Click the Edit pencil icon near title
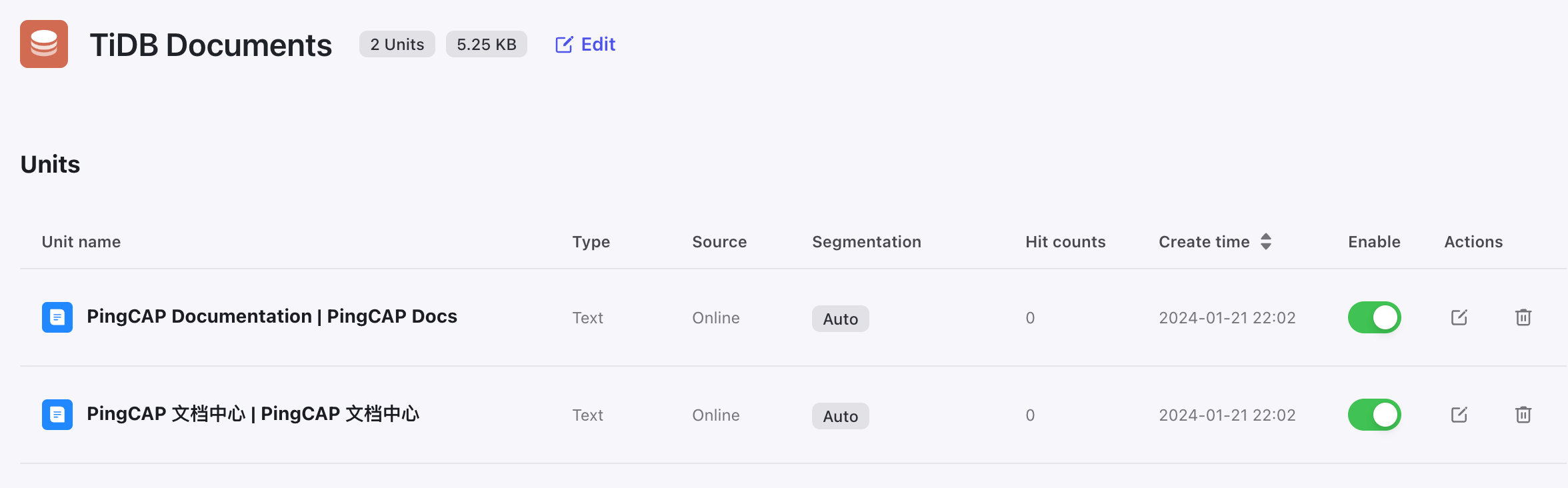The image size is (1568, 488). [x=564, y=45]
